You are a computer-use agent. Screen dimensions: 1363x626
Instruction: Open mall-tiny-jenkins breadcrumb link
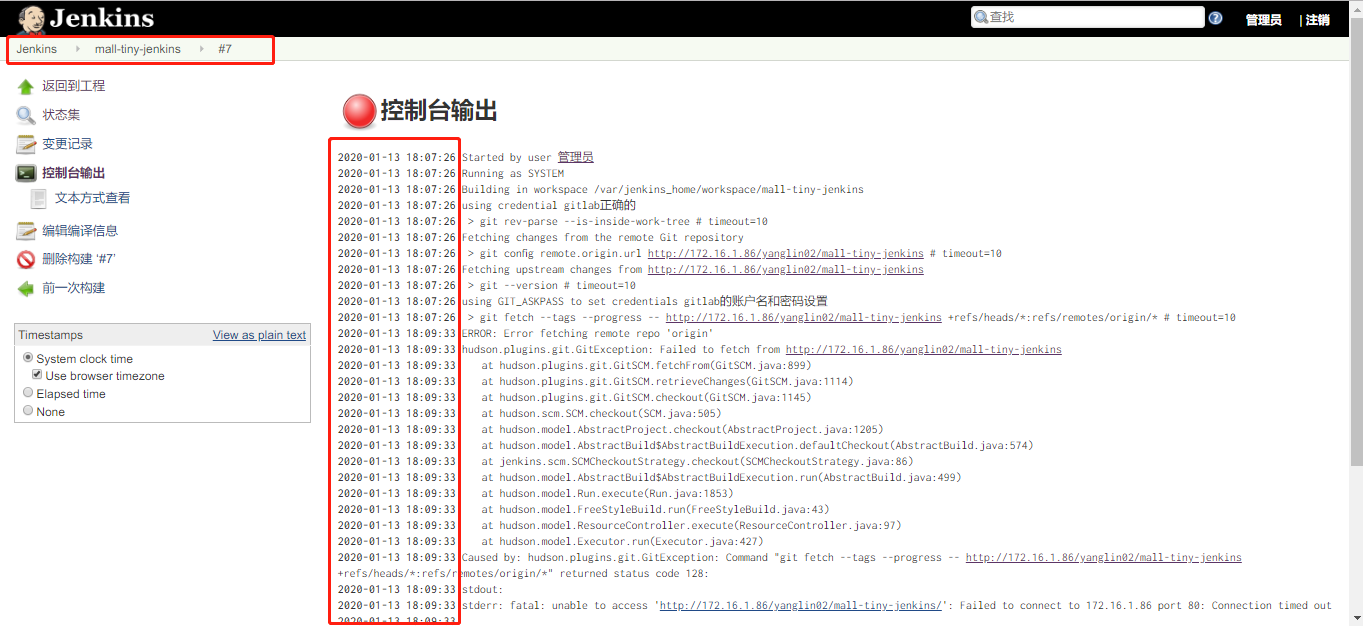pyautogui.click(x=138, y=48)
